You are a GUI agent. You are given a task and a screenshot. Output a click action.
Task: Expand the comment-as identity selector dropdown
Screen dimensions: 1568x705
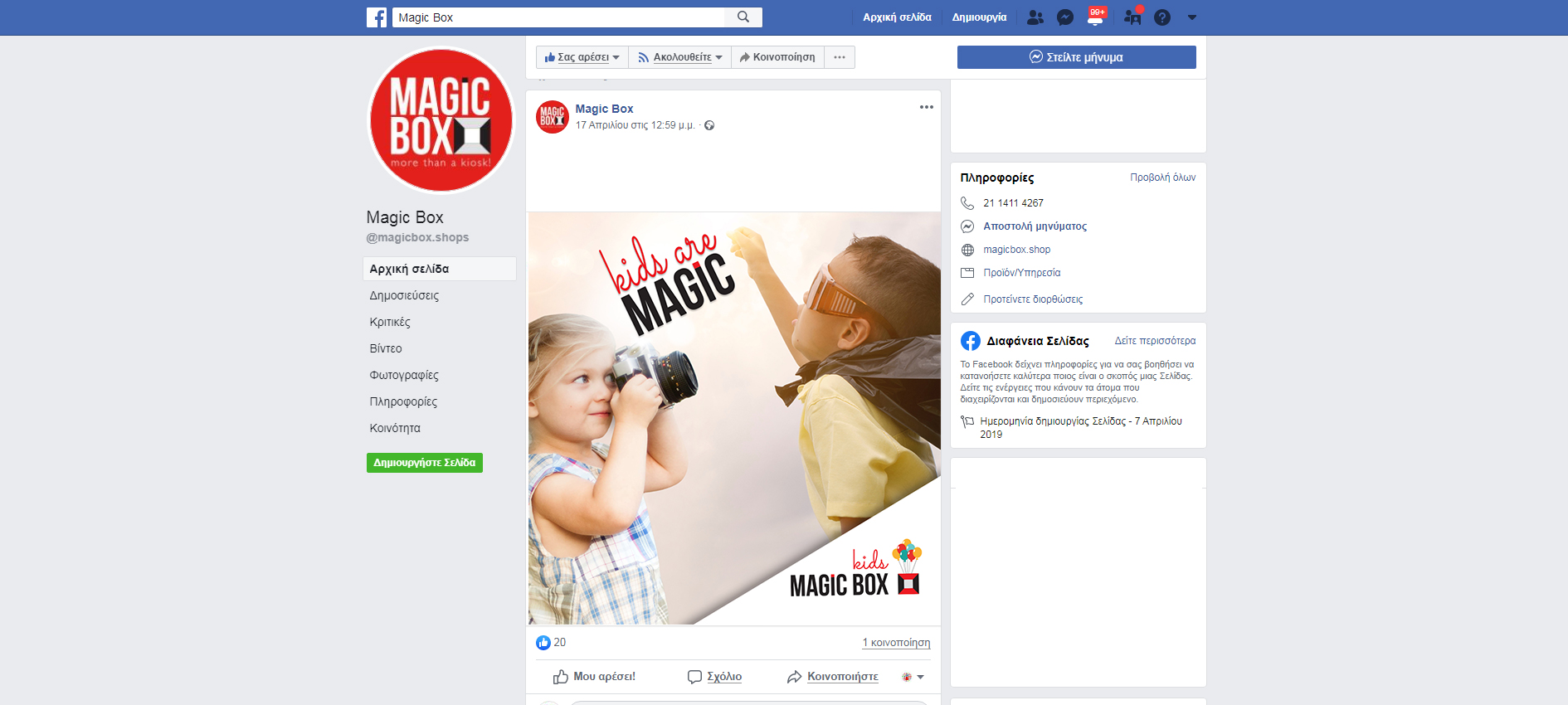pyautogui.click(x=913, y=677)
